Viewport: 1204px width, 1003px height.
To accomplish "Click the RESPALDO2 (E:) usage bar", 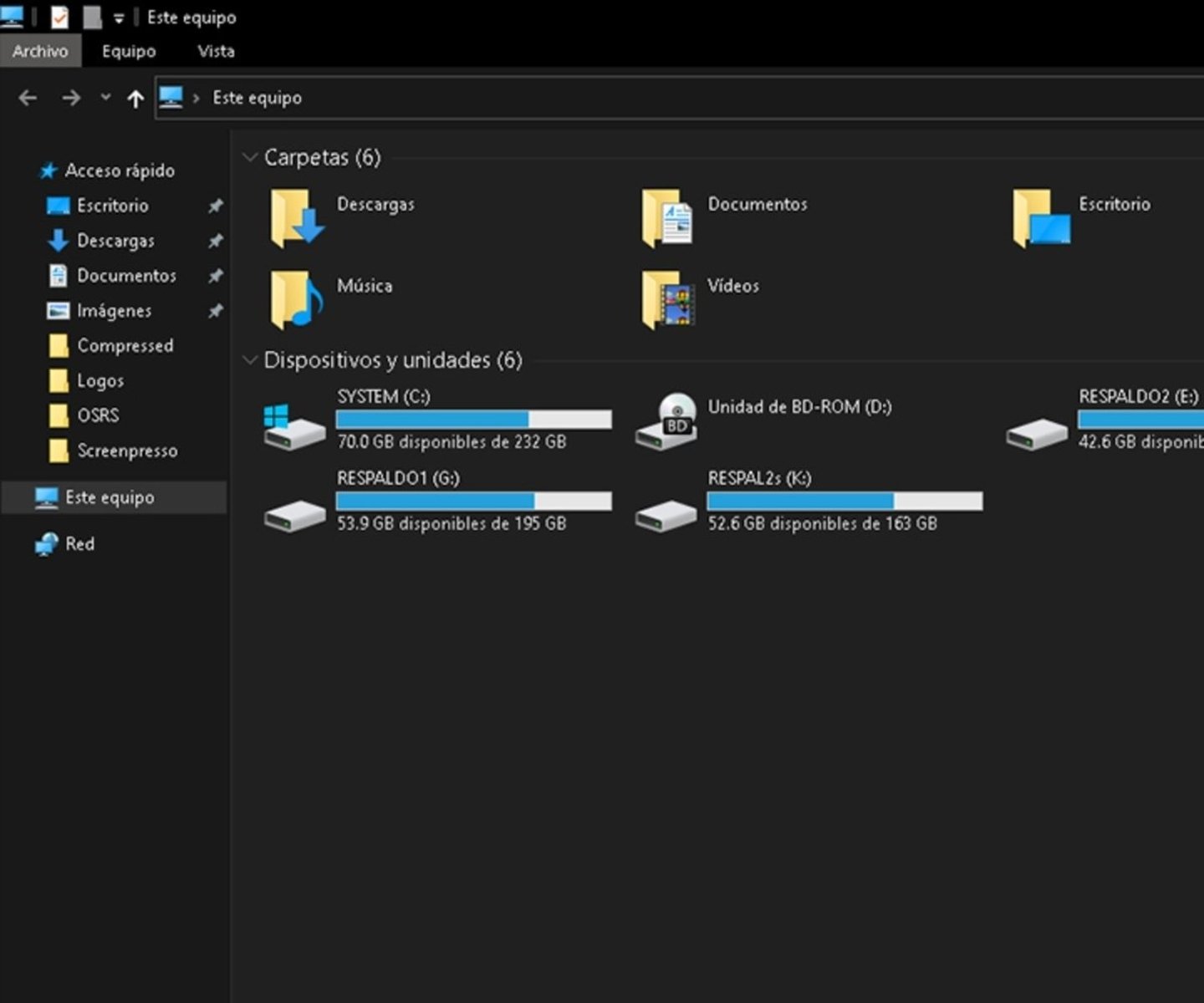I will click(1140, 420).
